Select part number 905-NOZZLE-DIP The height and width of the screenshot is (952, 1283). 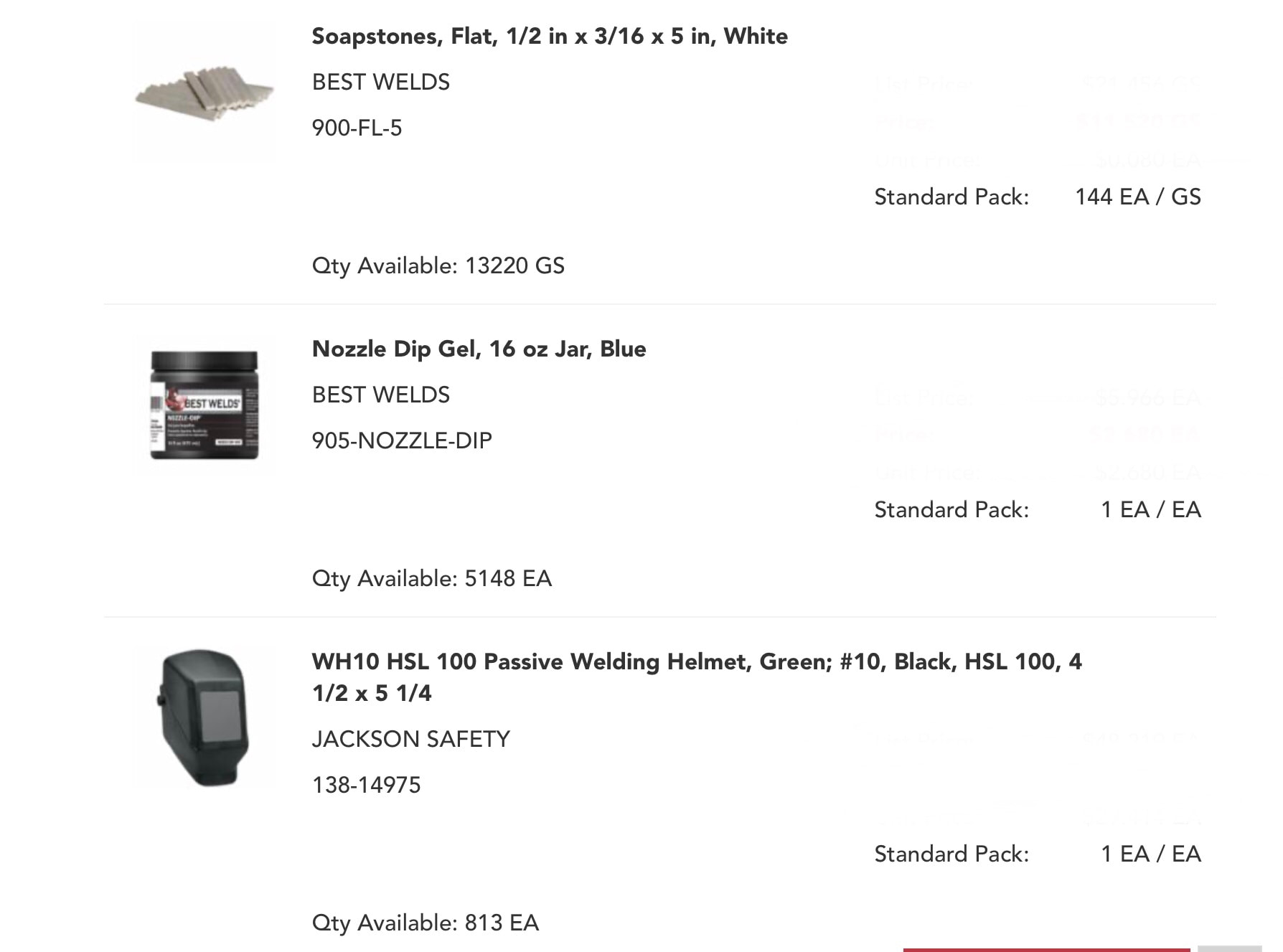click(x=402, y=440)
